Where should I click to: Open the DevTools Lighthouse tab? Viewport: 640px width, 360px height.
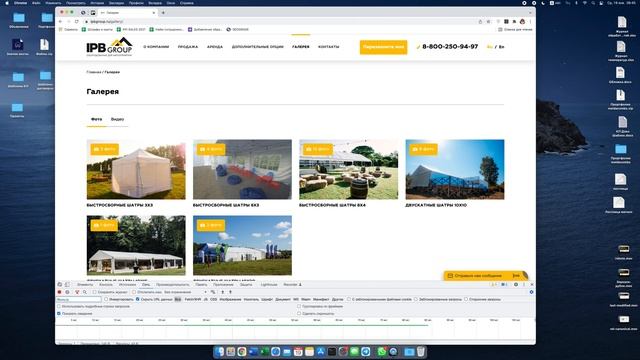[x=269, y=284]
